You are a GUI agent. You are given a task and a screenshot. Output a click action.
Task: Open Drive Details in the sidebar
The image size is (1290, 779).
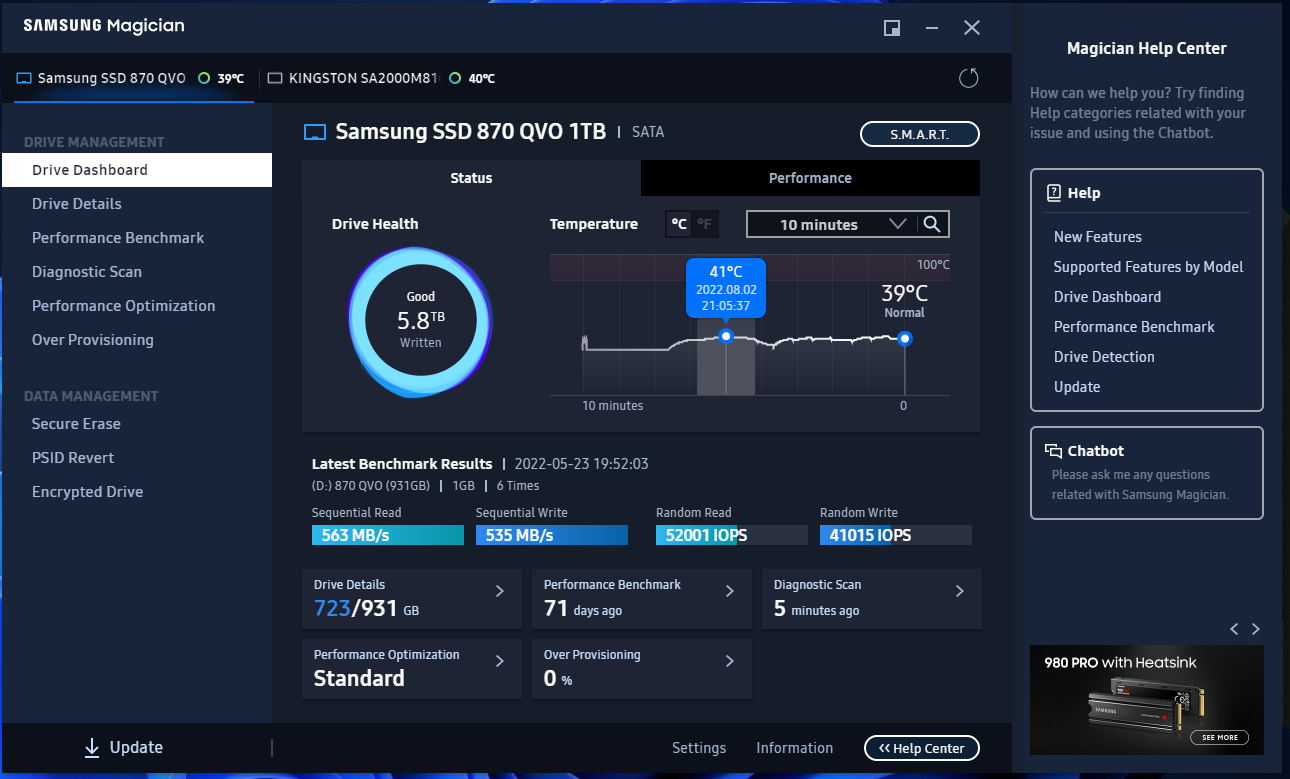[137, 204]
